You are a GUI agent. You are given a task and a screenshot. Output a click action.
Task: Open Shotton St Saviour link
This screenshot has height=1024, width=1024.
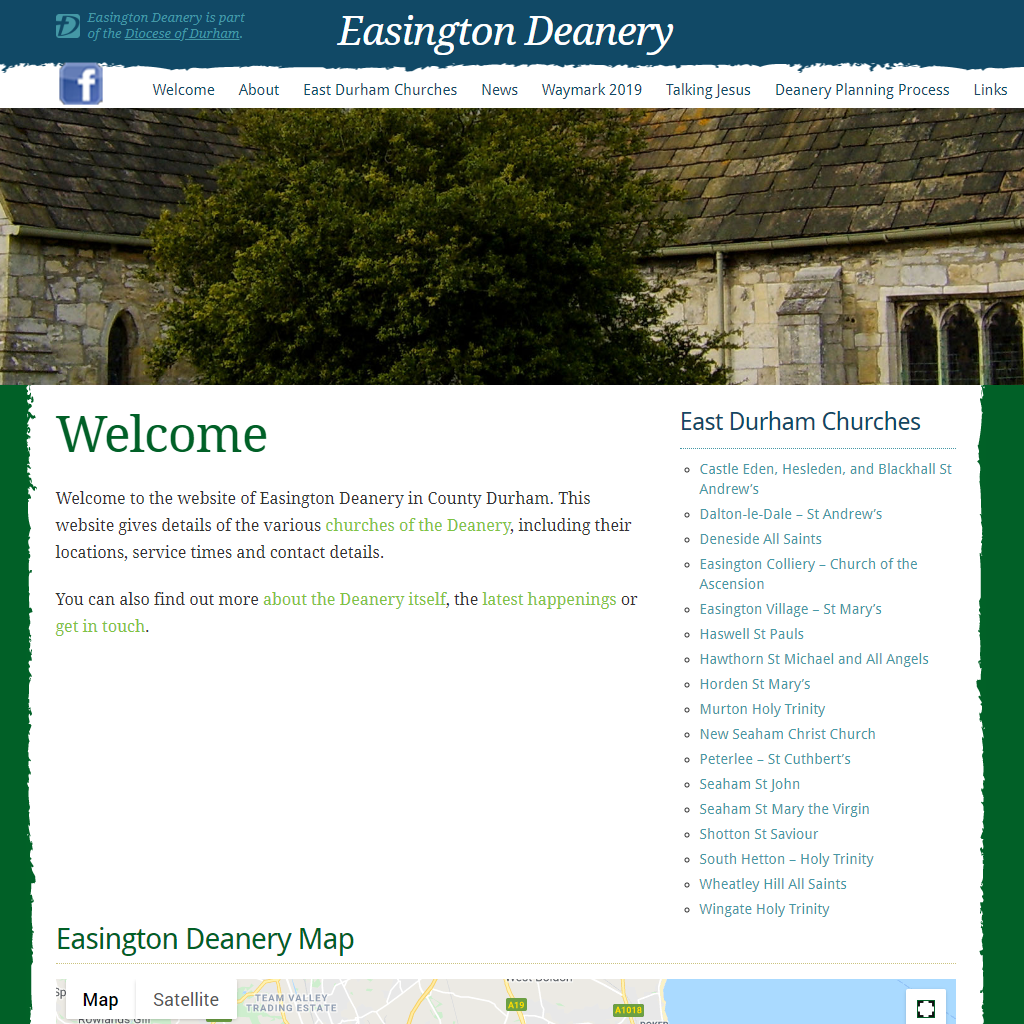pos(759,835)
